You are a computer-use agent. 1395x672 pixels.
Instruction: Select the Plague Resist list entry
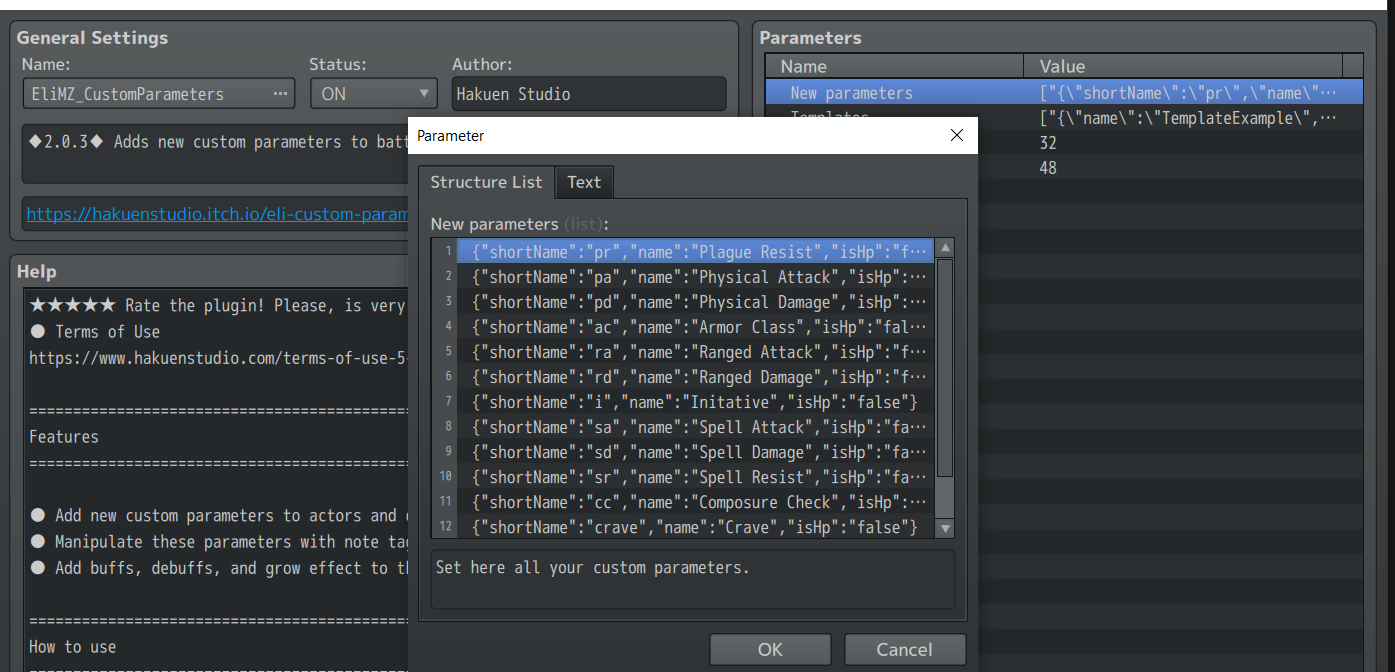coord(695,252)
